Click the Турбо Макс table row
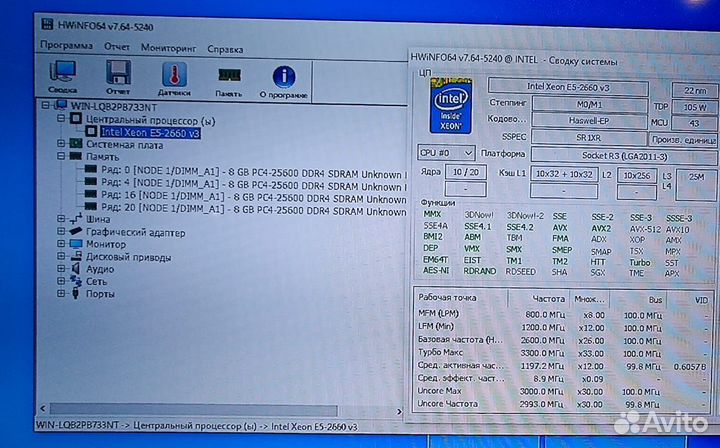 coord(563,353)
